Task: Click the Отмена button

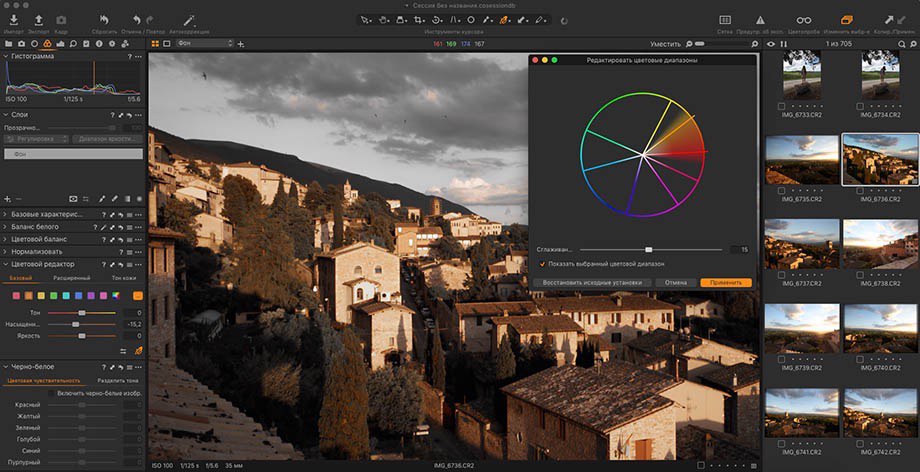Action: click(676, 282)
